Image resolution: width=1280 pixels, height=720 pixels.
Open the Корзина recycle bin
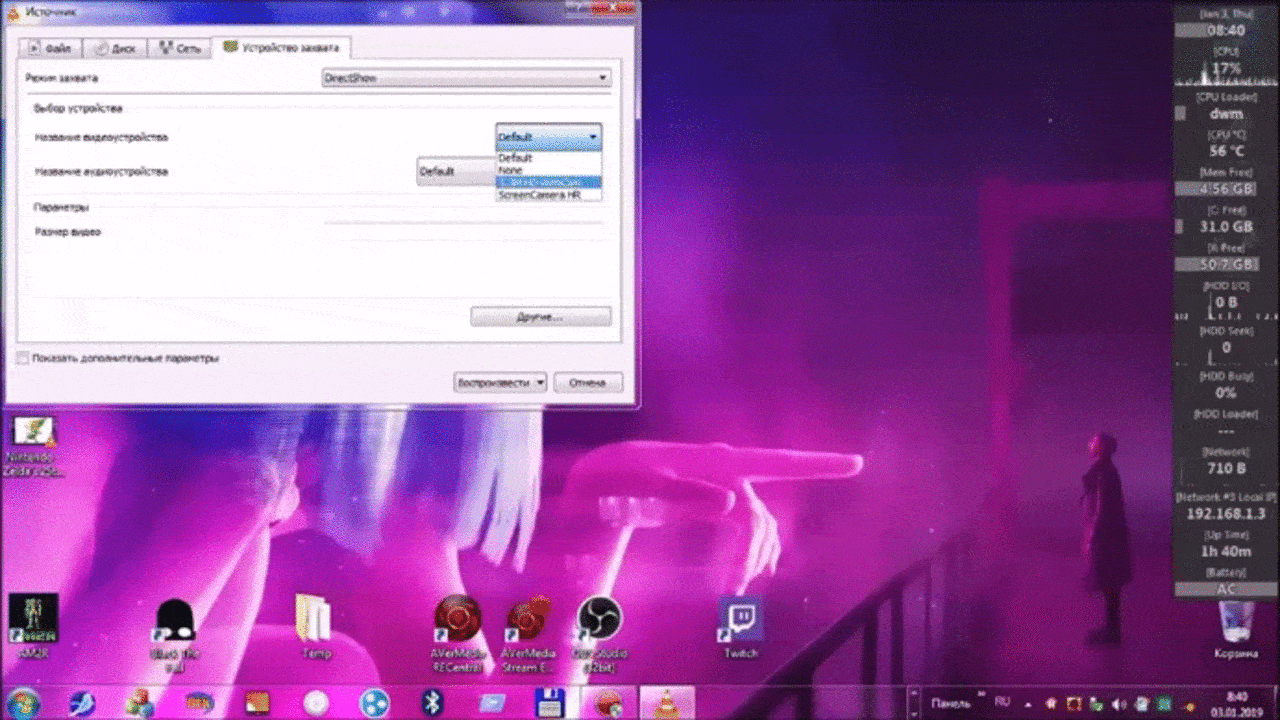pyautogui.click(x=1237, y=630)
